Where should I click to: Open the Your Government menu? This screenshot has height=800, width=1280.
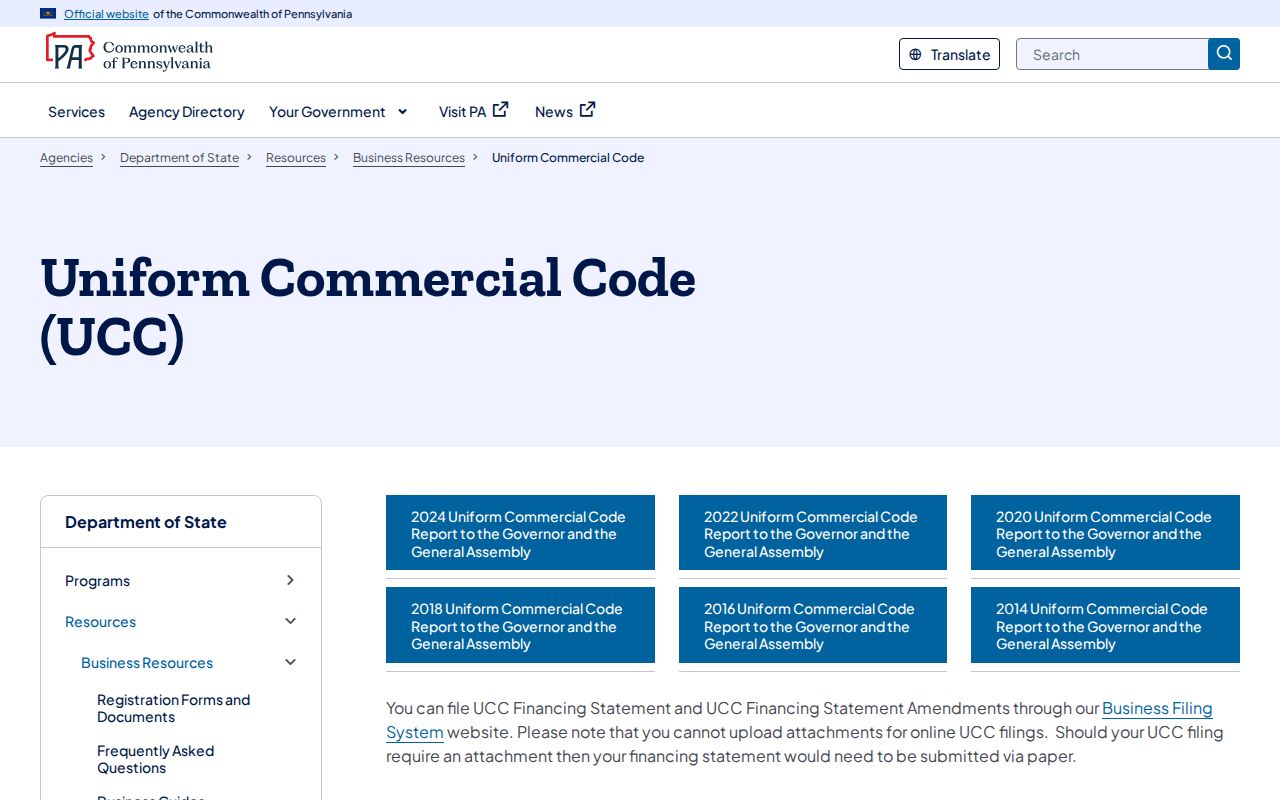tap(327, 112)
